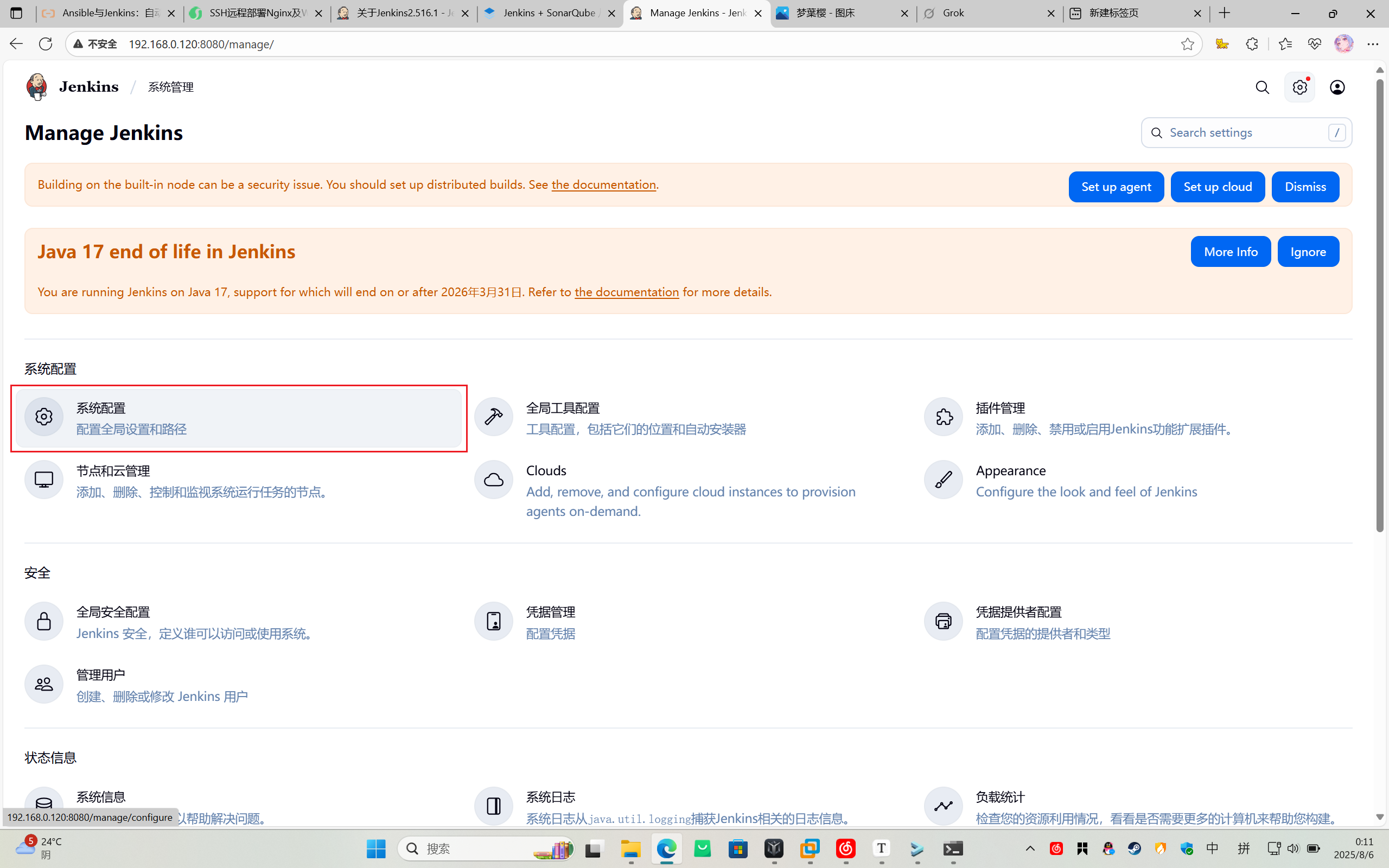Focus the Search settings field

[1246, 132]
